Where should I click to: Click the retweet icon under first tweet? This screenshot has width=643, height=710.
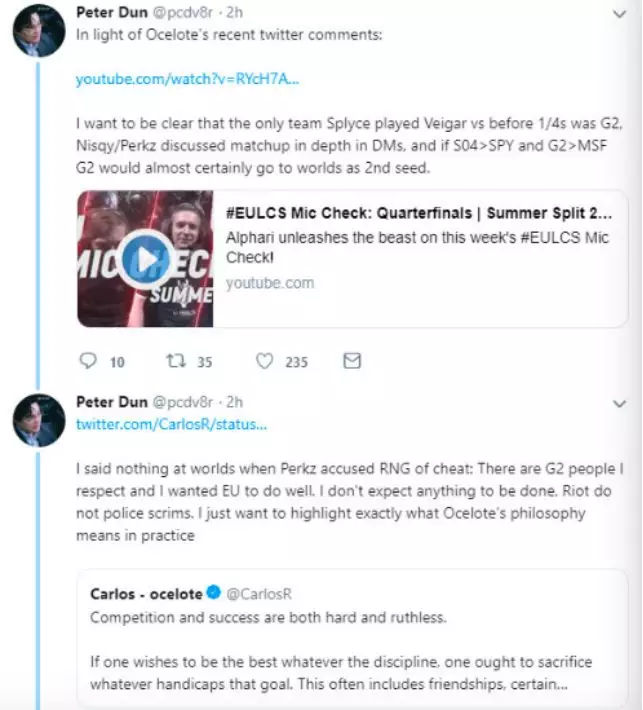point(174,362)
